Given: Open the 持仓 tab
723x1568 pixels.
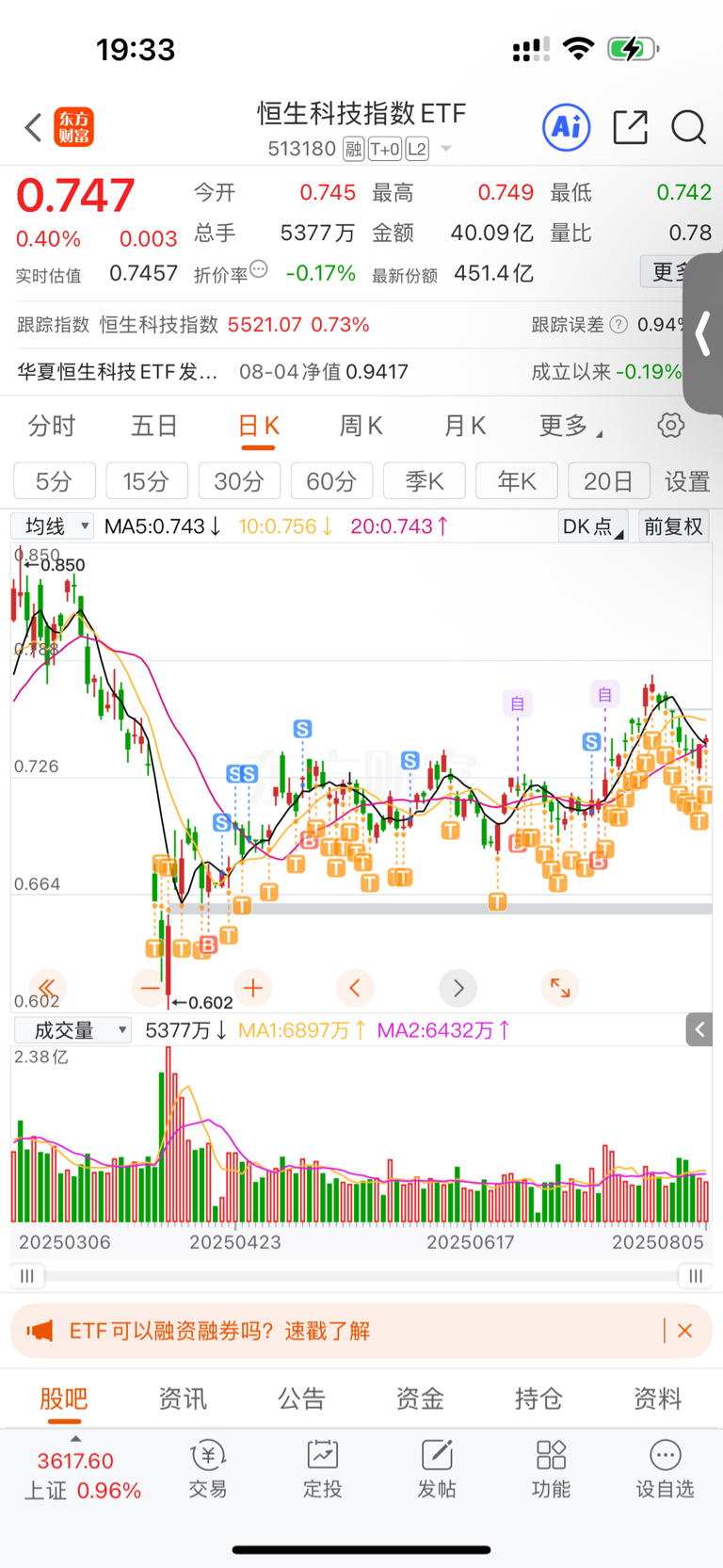Looking at the screenshot, I should pyautogui.click(x=538, y=1398).
